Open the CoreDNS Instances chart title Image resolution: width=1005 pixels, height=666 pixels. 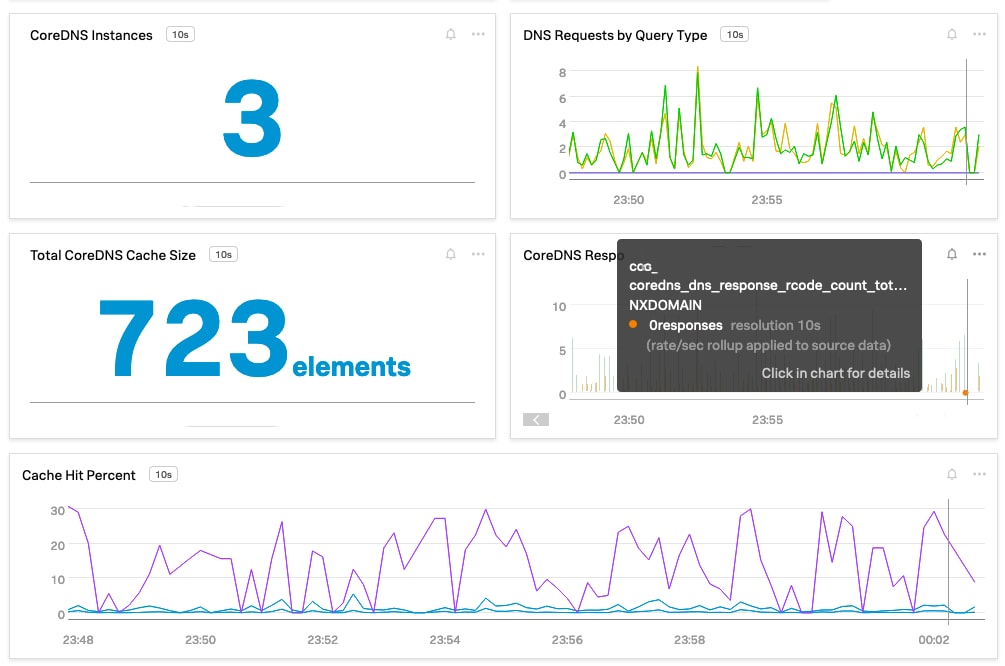click(x=91, y=35)
